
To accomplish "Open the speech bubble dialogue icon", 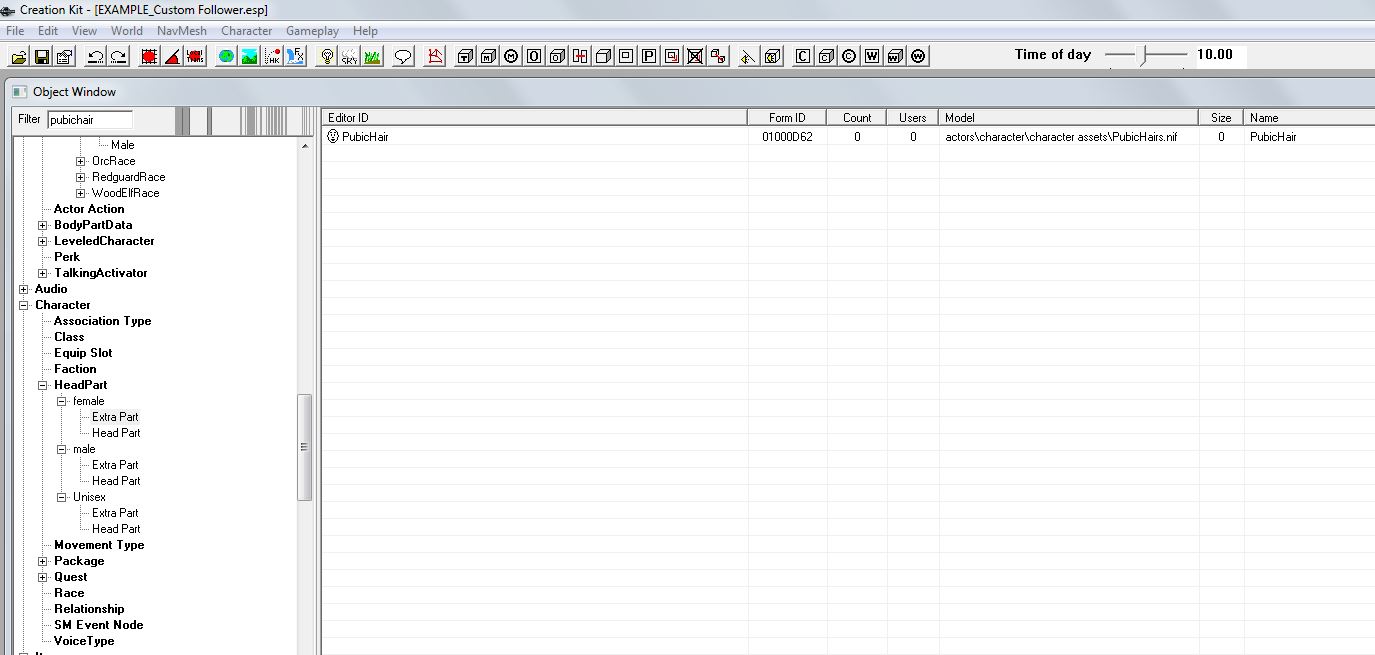I will pos(403,56).
